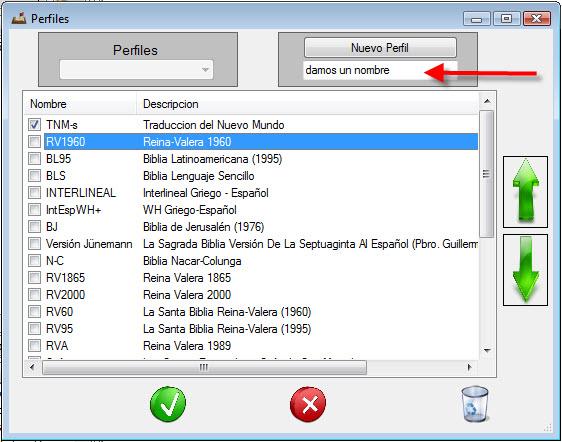
Task: Click the horizontal scrollbar thumb
Action: pyautogui.click(x=204, y=367)
